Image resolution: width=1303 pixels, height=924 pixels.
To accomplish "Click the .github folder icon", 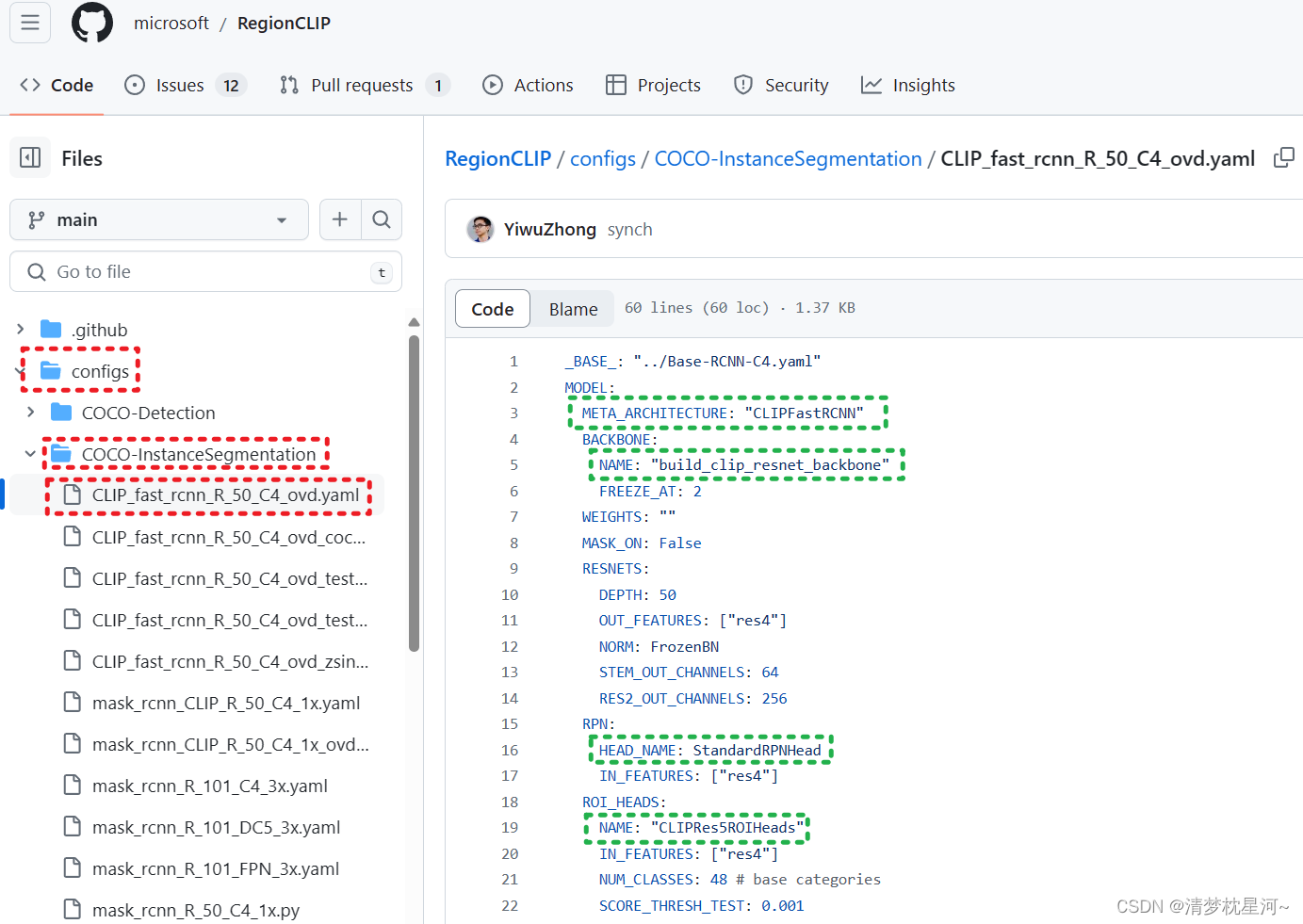I will tap(51, 330).
